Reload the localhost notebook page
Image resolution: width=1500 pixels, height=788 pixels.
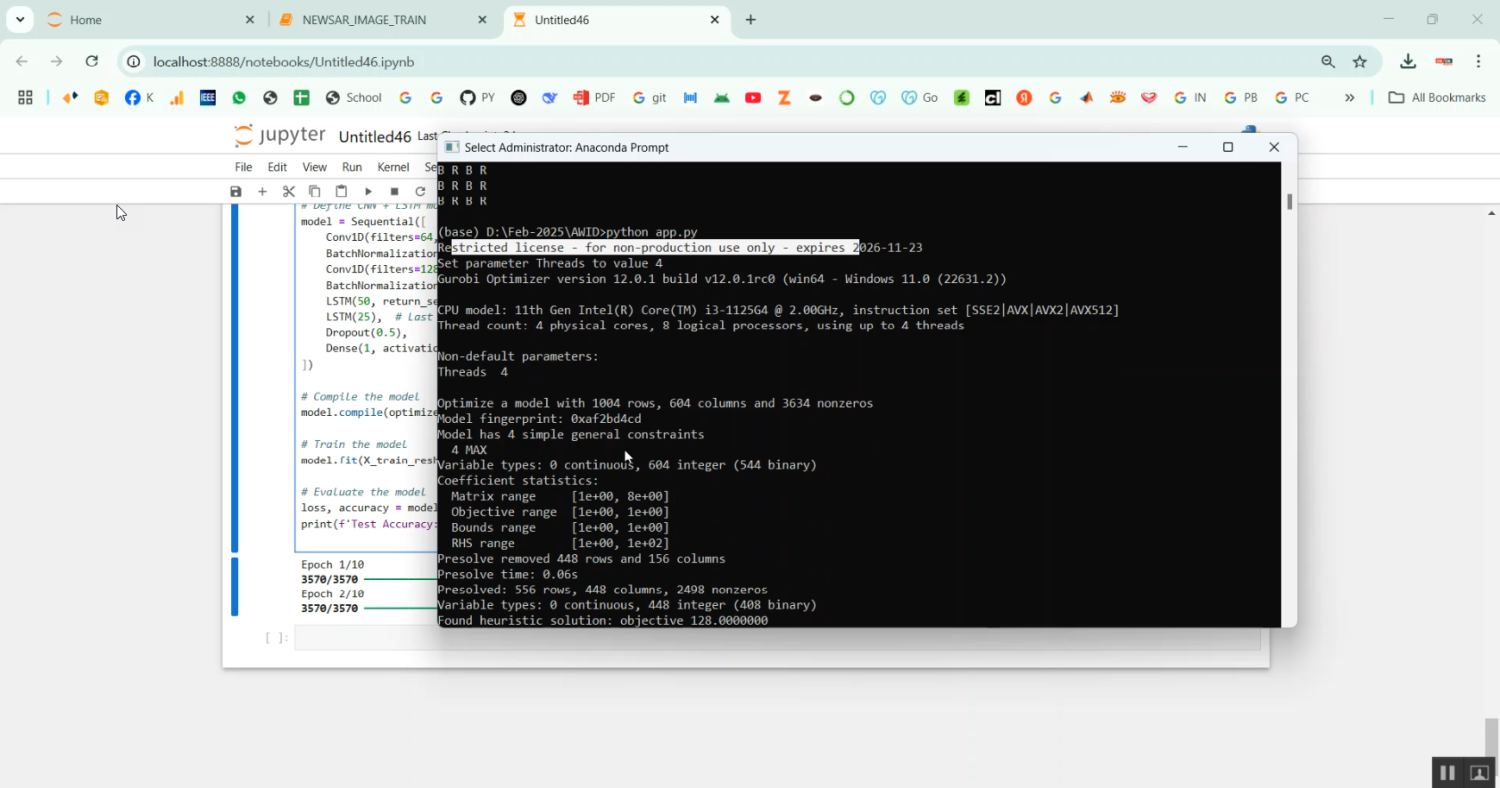coord(91,61)
